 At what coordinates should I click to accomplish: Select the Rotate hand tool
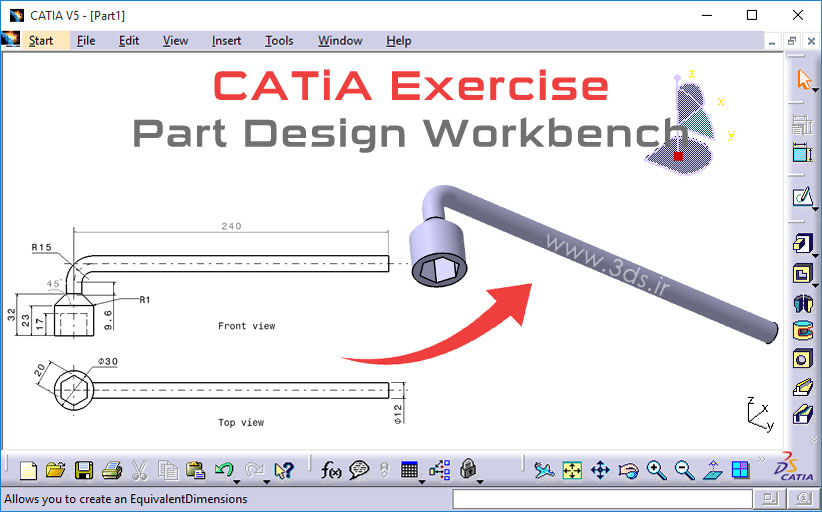tap(628, 470)
